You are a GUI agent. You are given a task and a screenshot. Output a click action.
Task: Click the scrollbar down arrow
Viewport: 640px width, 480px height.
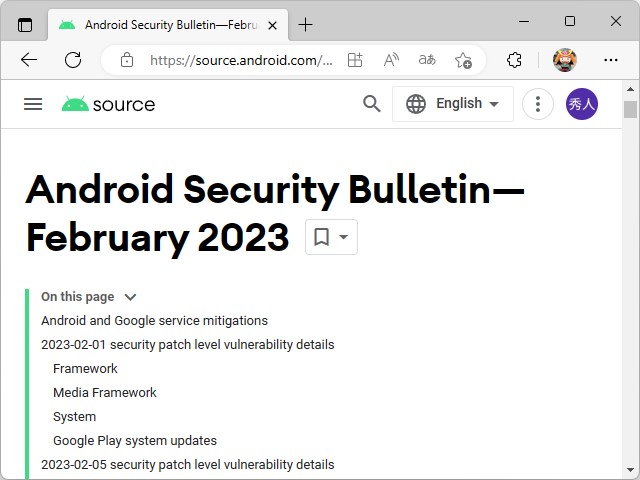(630, 470)
